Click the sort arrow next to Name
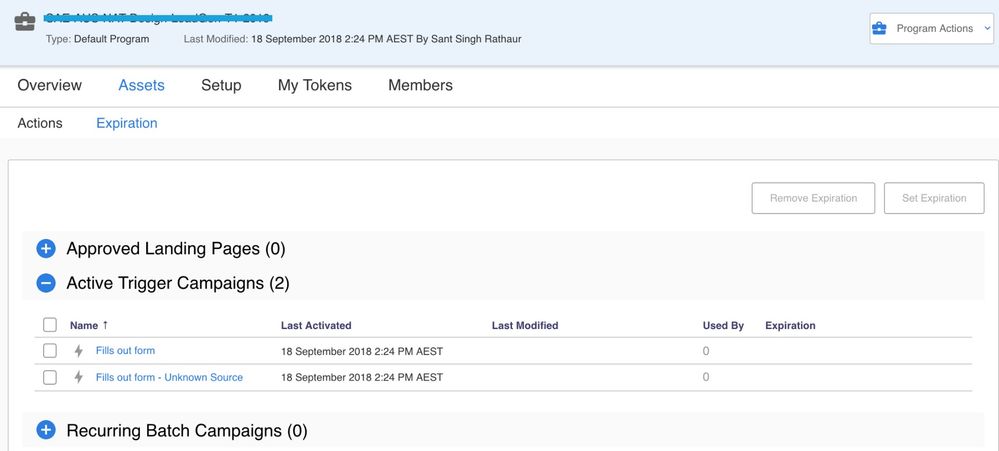Image resolution: width=999 pixels, height=451 pixels. pyautogui.click(x=106, y=325)
